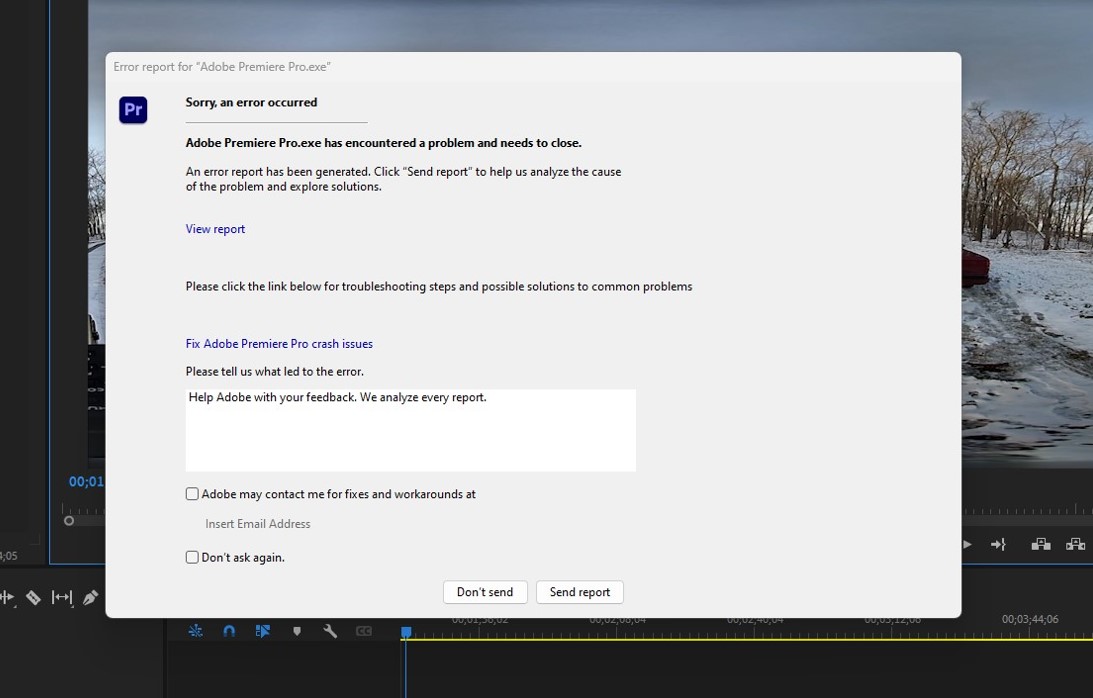Click the Send report button
This screenshot has width=1093, height=698.
(x=579, y=591)
